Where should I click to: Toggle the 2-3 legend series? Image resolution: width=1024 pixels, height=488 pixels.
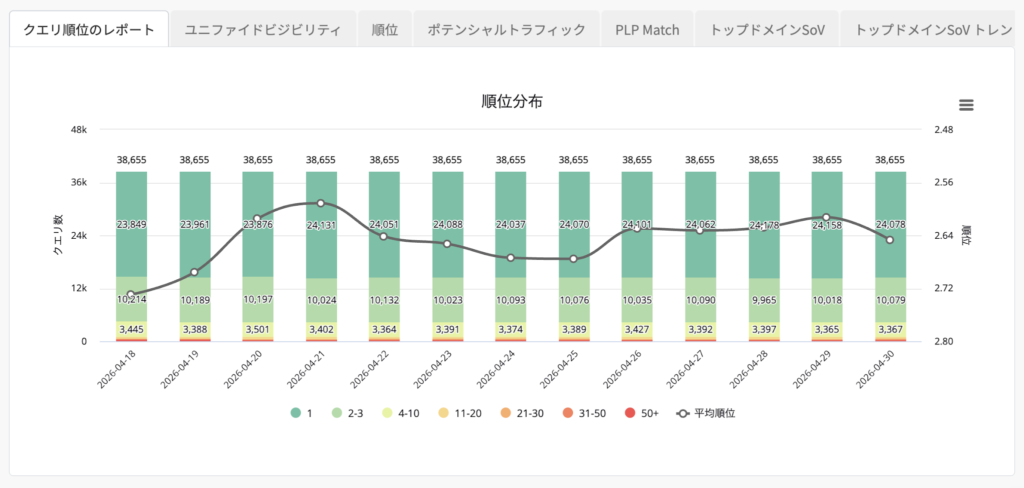(347, 414)
